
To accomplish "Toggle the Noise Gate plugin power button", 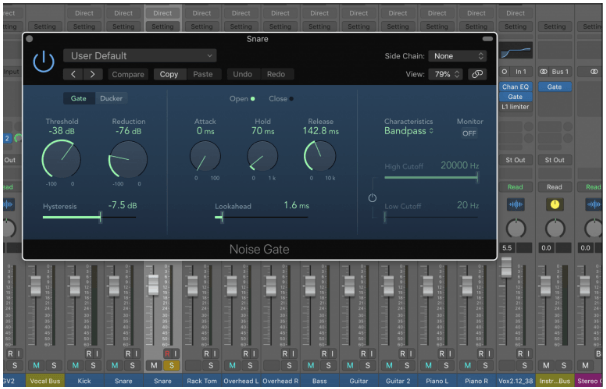I will click(44, 62).
